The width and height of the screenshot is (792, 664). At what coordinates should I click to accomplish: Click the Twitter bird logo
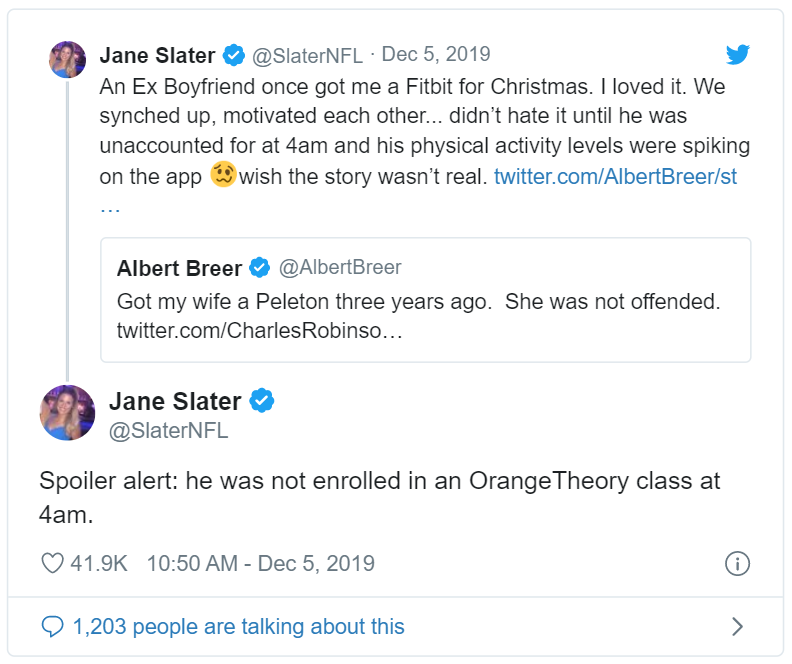[738, 55]
